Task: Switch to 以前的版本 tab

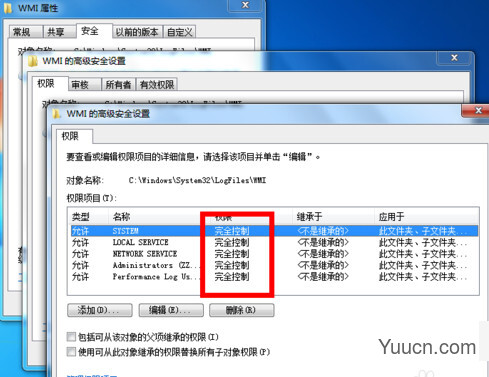Action: 137,32
